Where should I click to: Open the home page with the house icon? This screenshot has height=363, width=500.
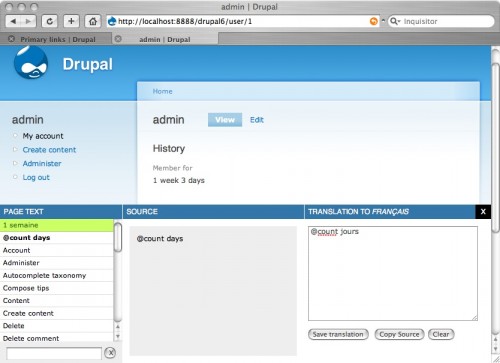pos(93,21)
